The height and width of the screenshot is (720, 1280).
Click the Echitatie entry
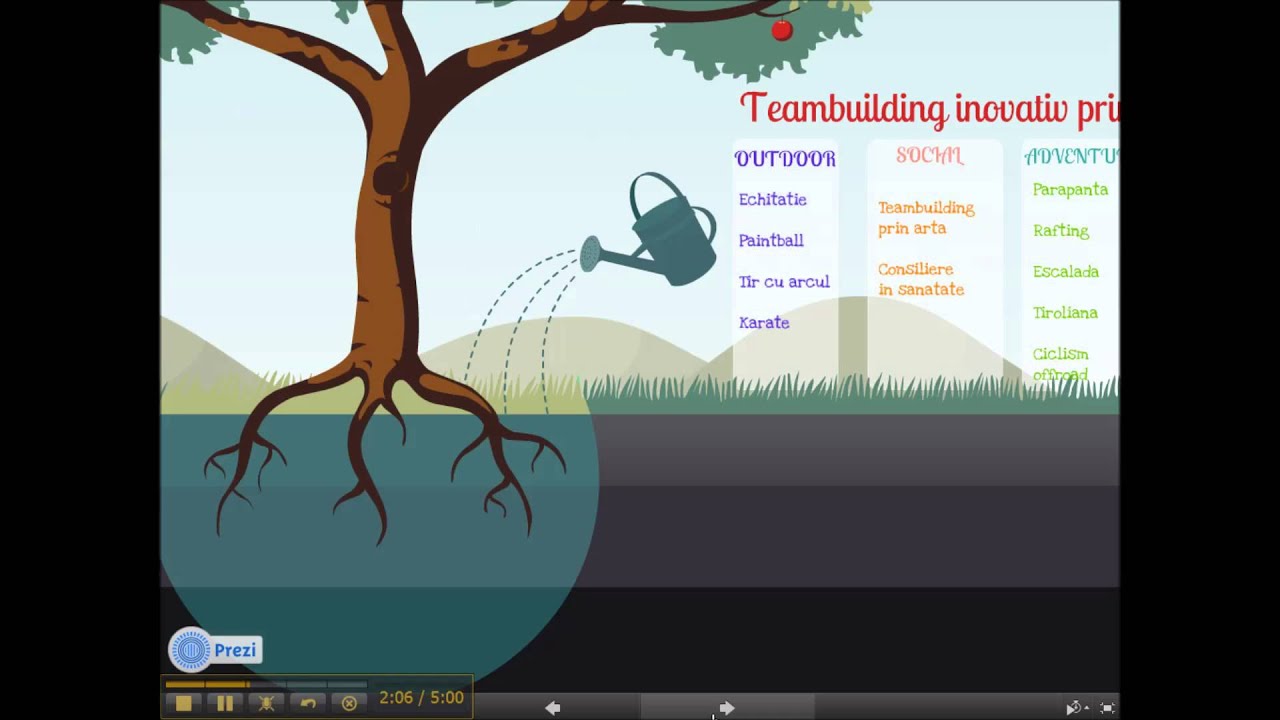pos(772,200)
